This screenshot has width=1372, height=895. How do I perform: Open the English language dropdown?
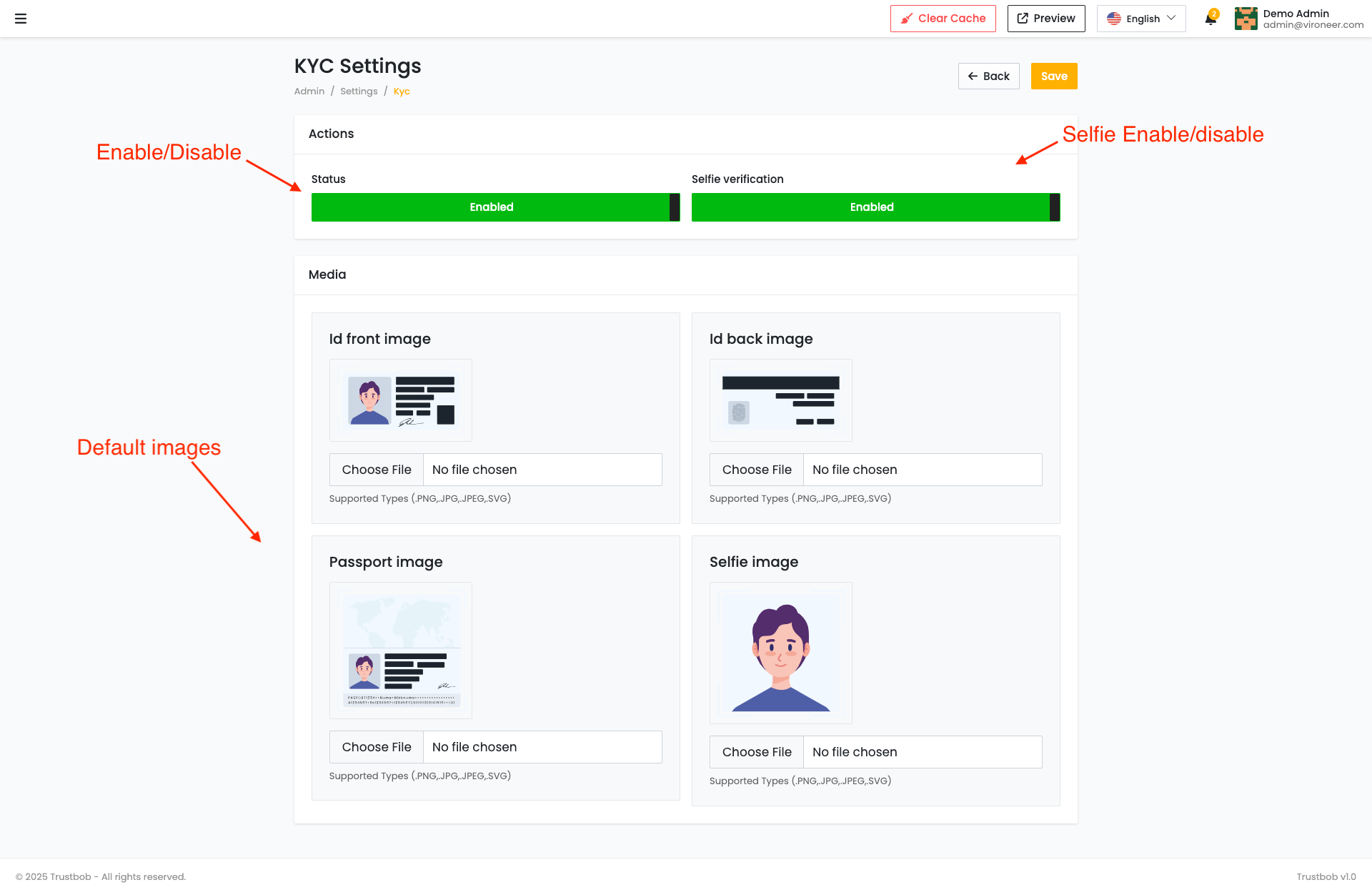(1141, 19)
